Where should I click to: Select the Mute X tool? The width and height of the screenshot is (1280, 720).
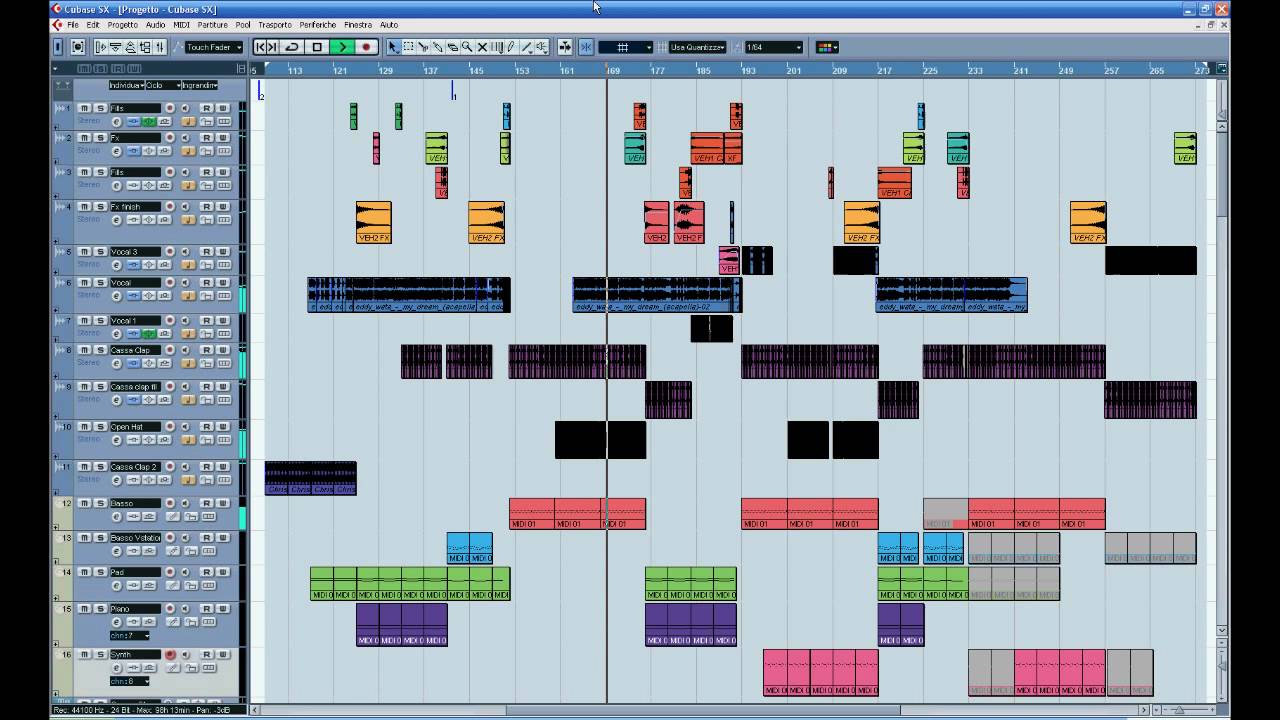[x=482, y=47]
